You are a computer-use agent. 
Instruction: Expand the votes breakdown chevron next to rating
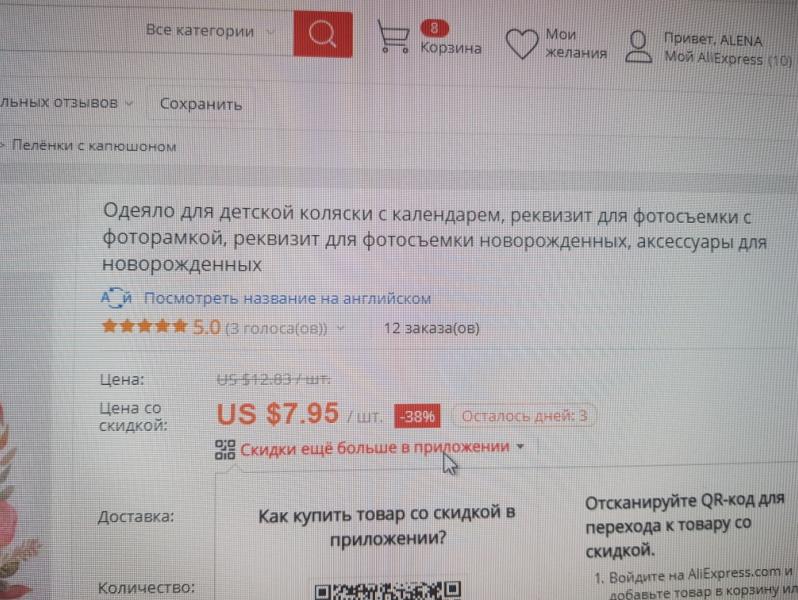pos(340,329)
